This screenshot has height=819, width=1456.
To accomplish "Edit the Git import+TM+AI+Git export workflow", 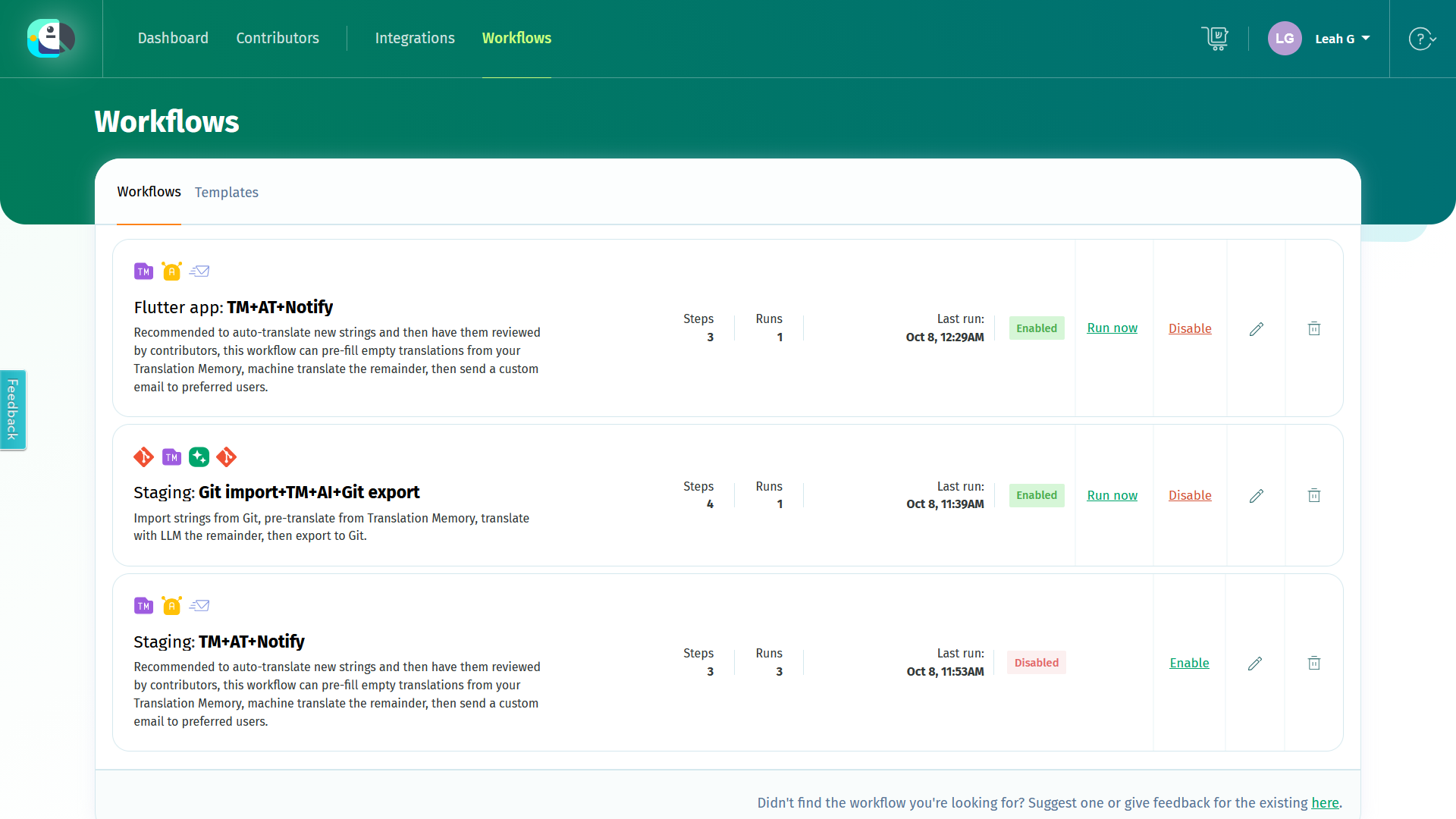I will click(1257, 496).
